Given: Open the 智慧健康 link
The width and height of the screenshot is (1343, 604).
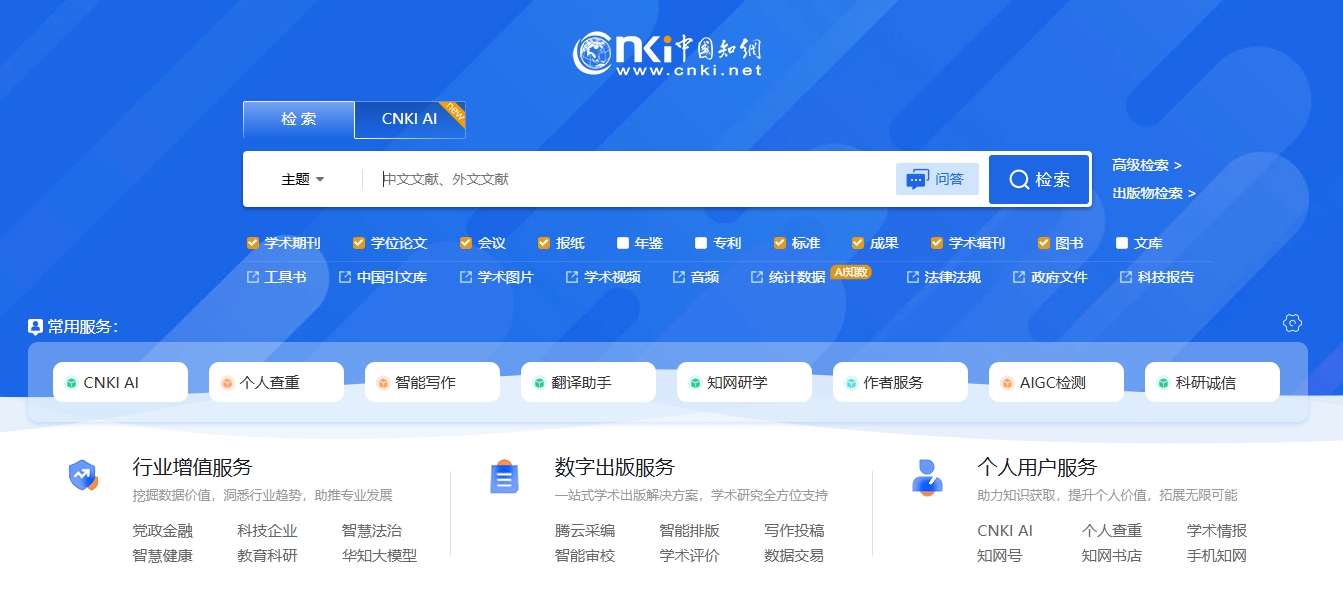Looking at the screenshot, I should [x=163, y=556].
